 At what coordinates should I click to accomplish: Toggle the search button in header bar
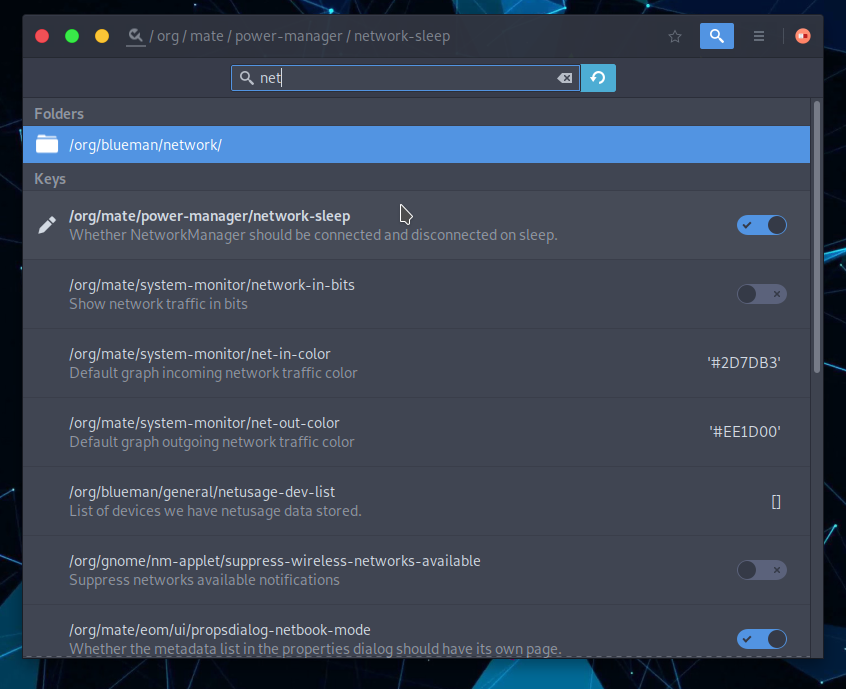point(716,36)
